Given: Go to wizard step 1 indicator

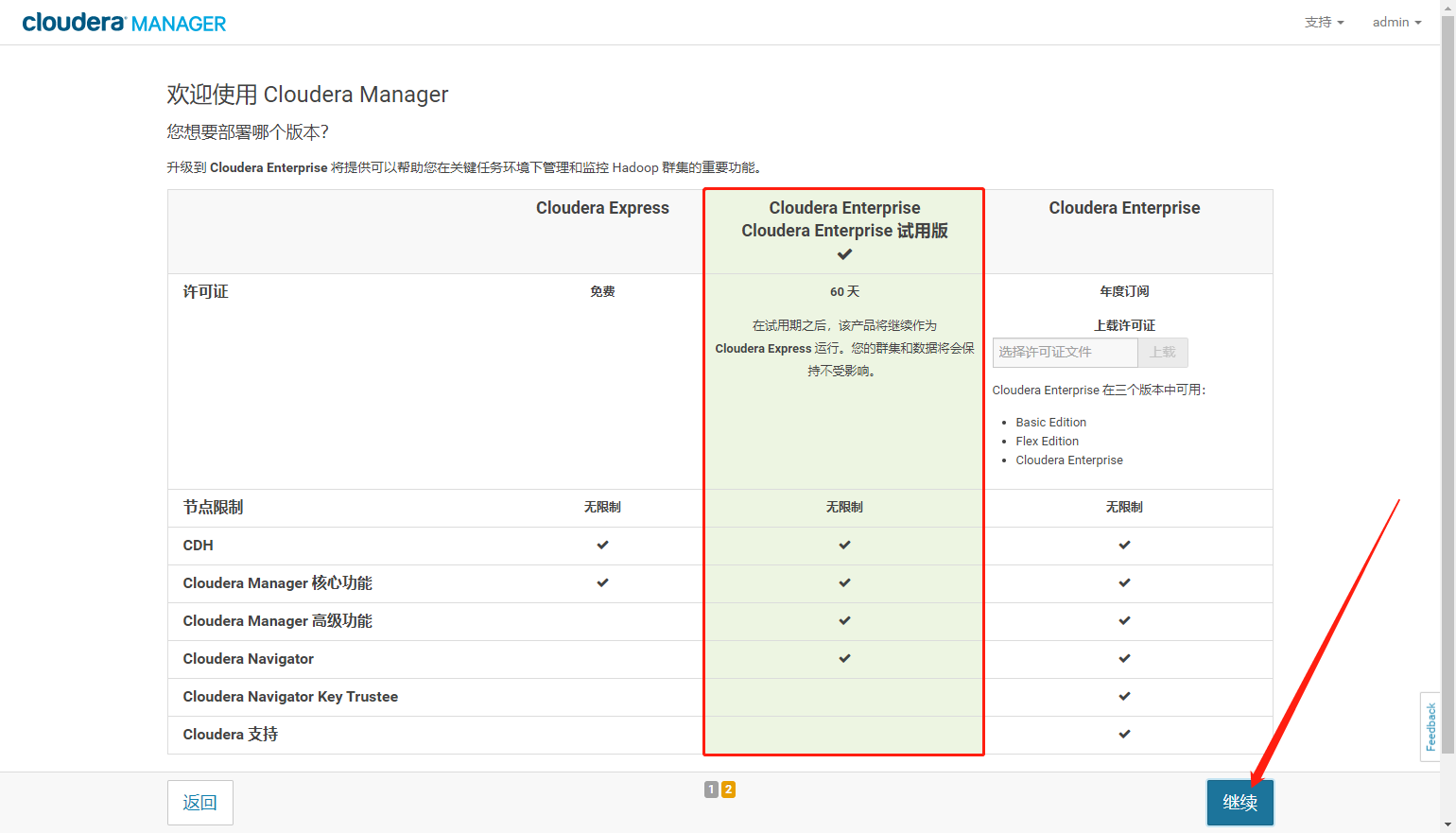Looking at the screenshot, I should (711, 789).
